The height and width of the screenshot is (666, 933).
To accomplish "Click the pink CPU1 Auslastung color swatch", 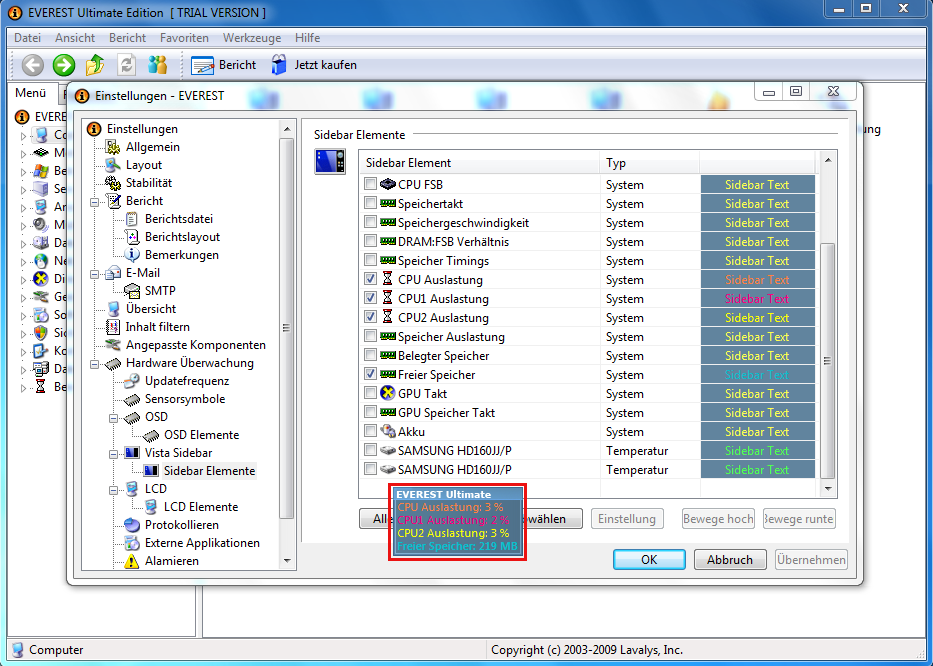I will click(757, 299).
